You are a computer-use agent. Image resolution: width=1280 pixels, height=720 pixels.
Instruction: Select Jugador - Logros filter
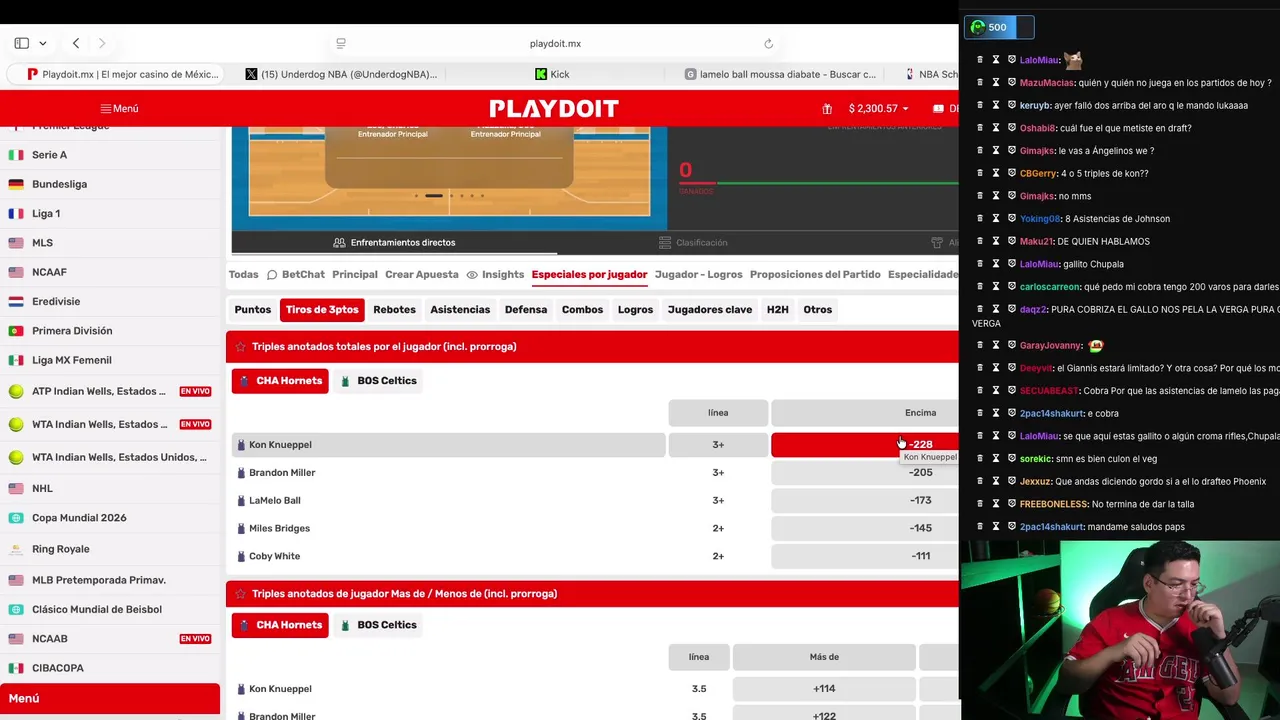698,274
